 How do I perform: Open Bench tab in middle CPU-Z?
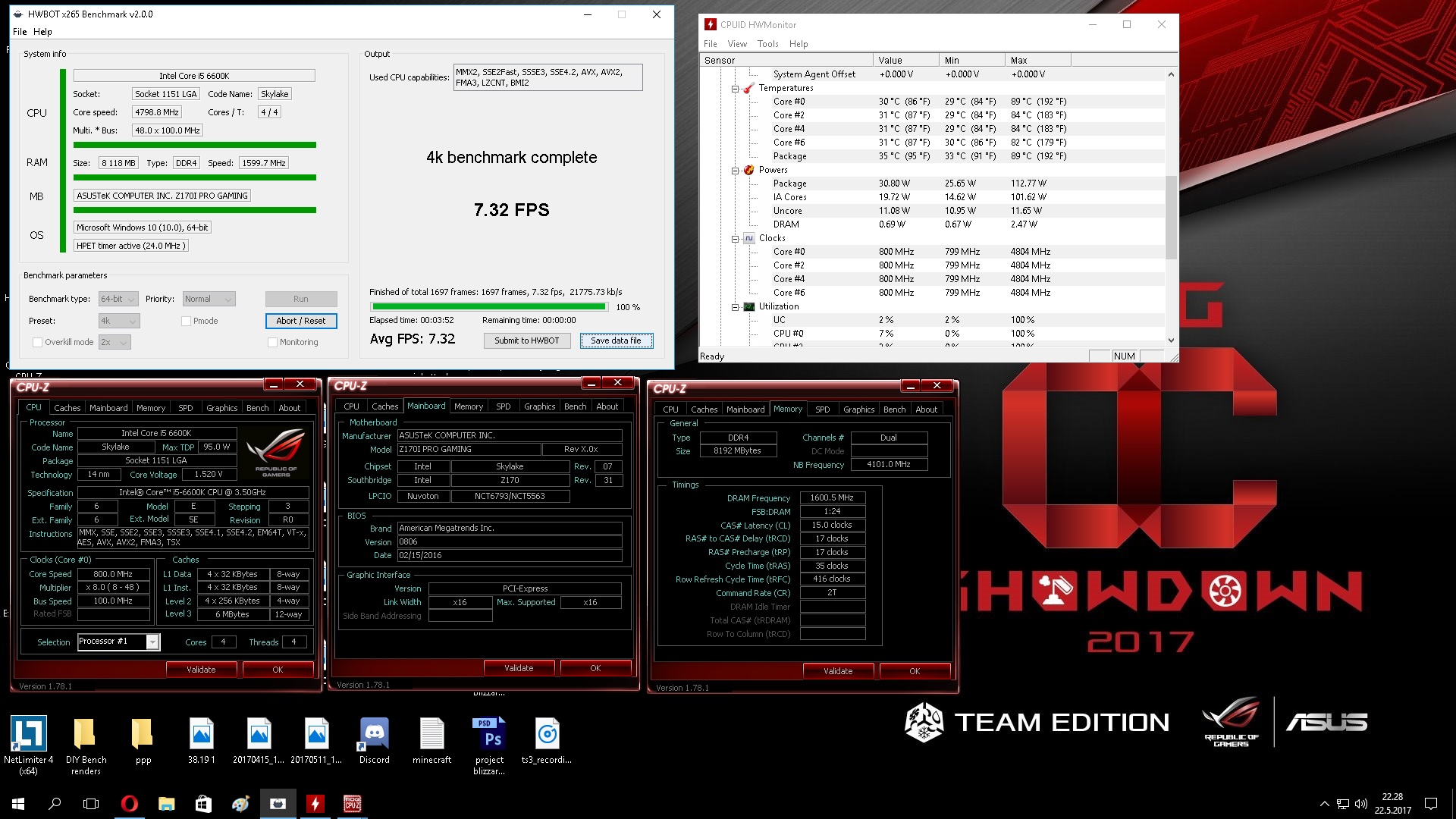point(575,406)
